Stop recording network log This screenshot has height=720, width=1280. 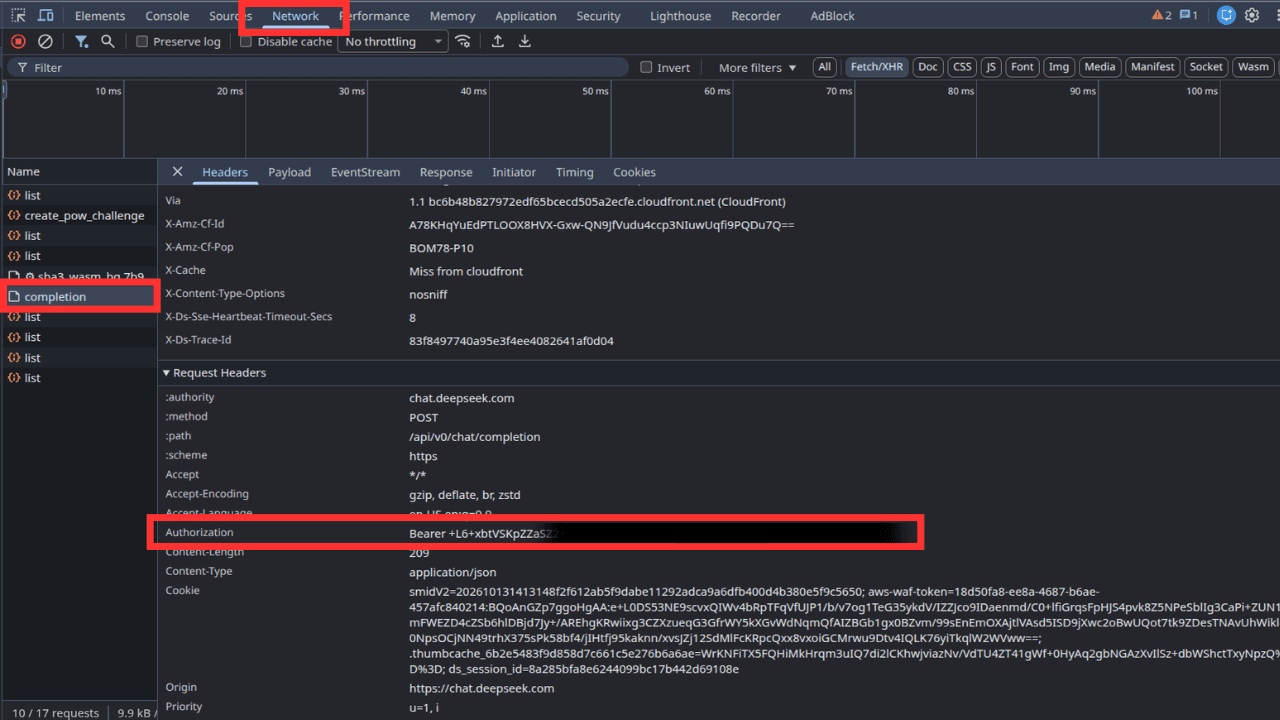pyautogui.click(x=18, y=41)
